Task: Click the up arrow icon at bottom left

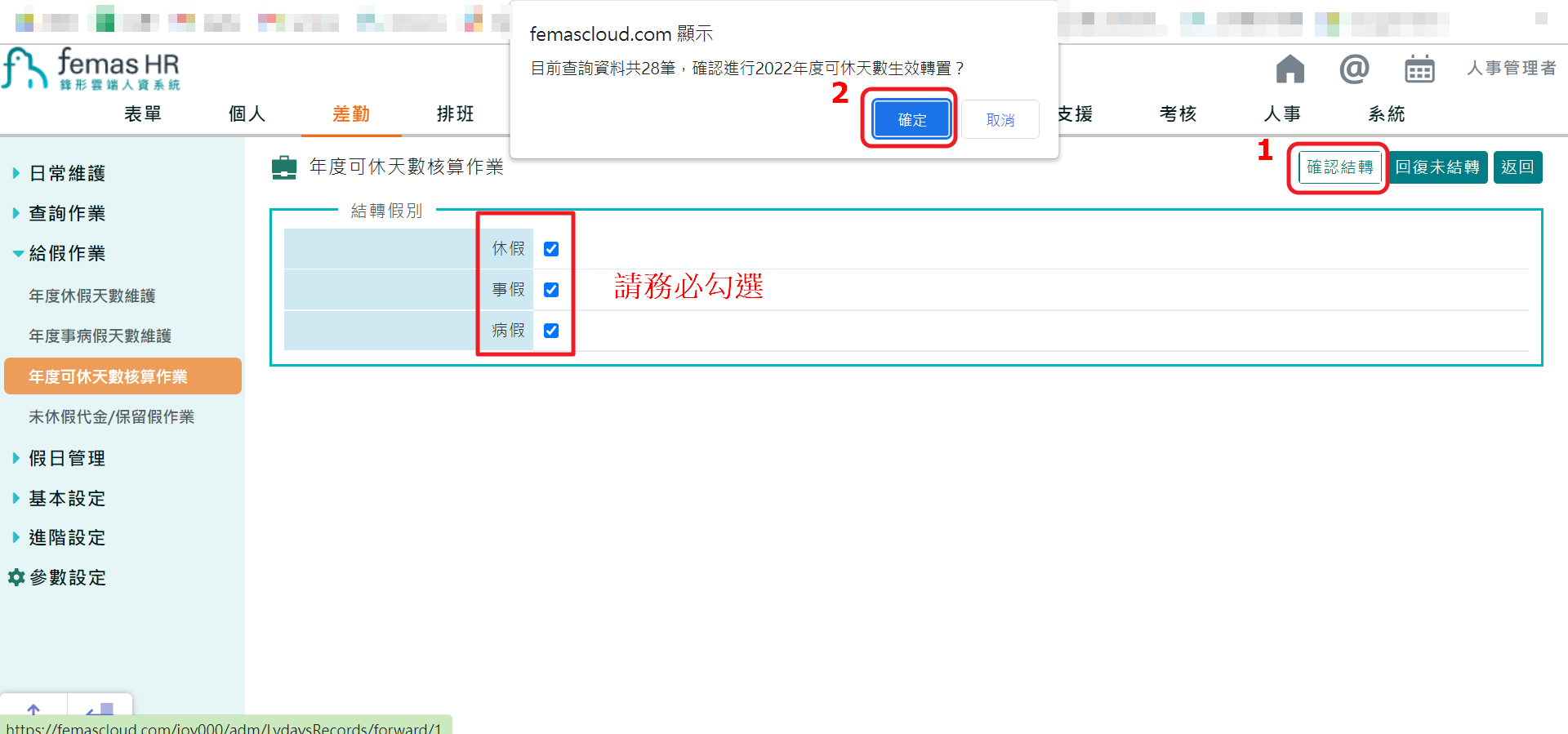Action: click(x=33, y=710)
